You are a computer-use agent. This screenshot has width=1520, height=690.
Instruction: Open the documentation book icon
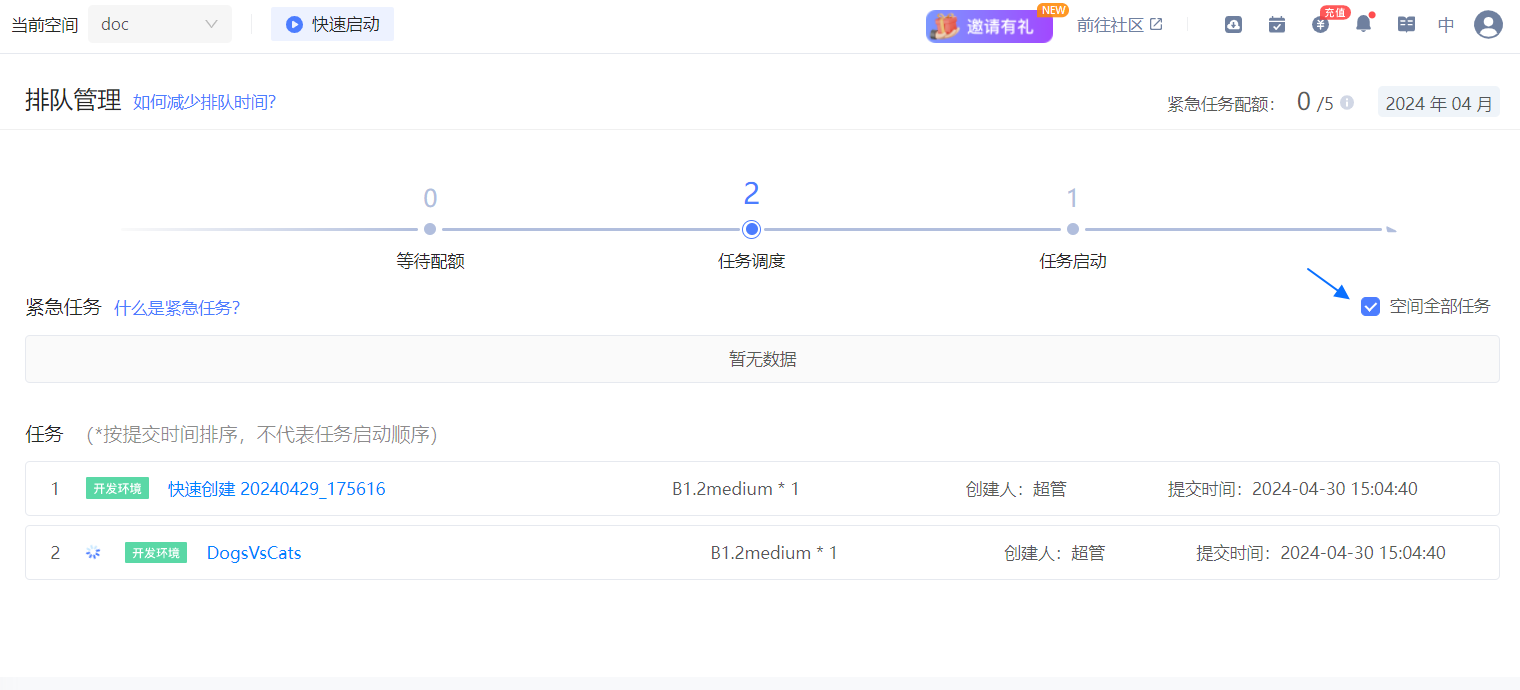1406,25
